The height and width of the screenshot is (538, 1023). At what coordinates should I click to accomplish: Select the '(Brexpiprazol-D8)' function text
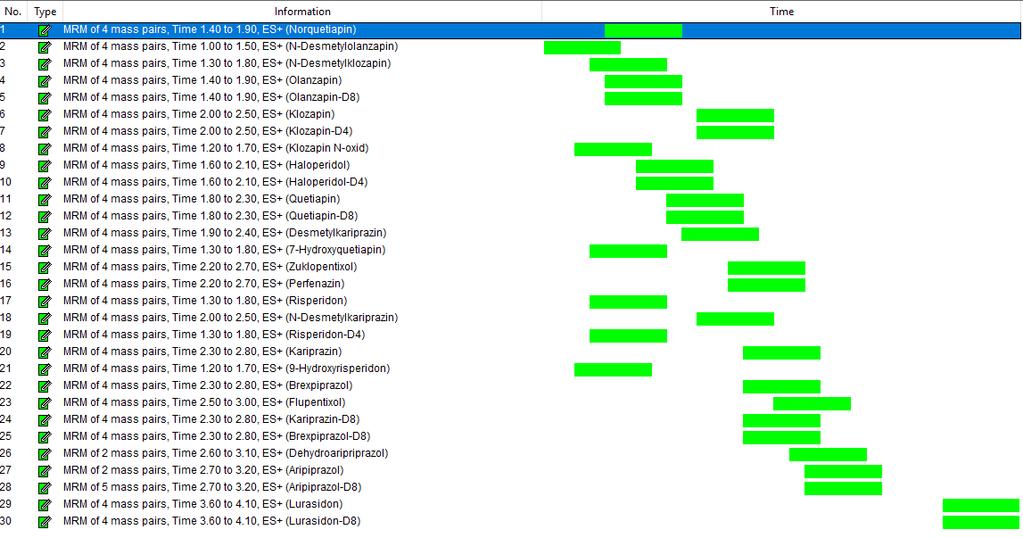tap(328, 436)
